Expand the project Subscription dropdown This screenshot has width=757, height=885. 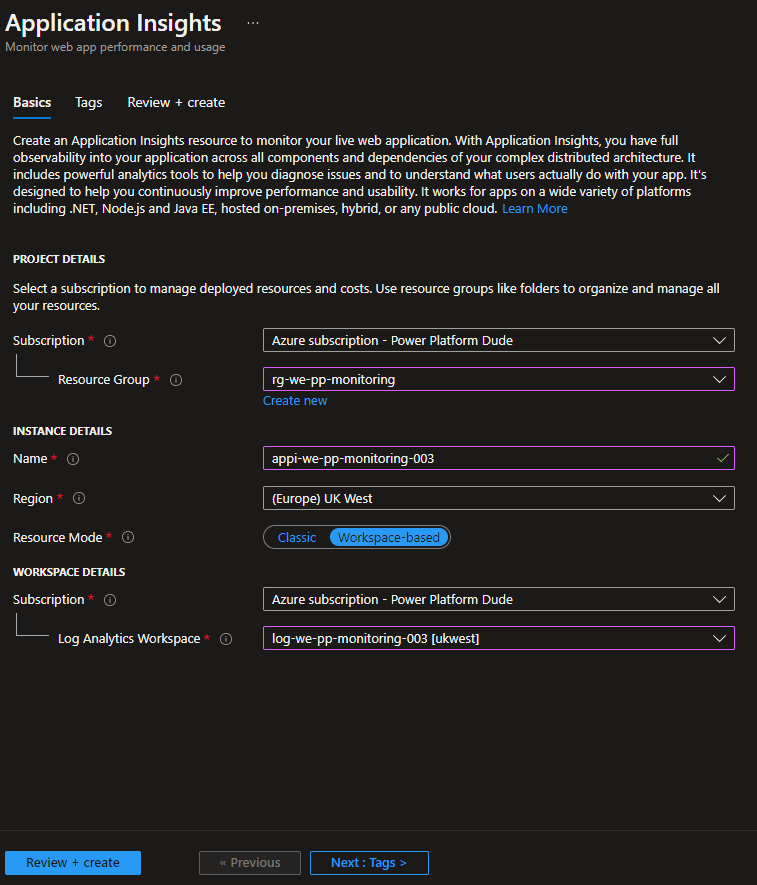(x=498, y=340)
